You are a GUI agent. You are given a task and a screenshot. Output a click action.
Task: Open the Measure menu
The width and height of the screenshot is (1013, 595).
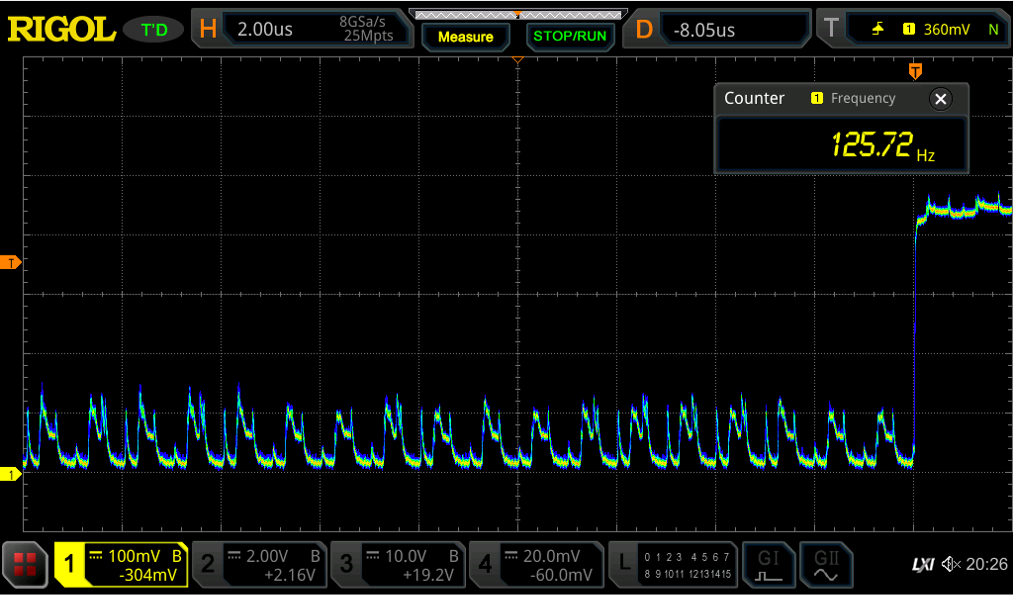click(465, 37)
